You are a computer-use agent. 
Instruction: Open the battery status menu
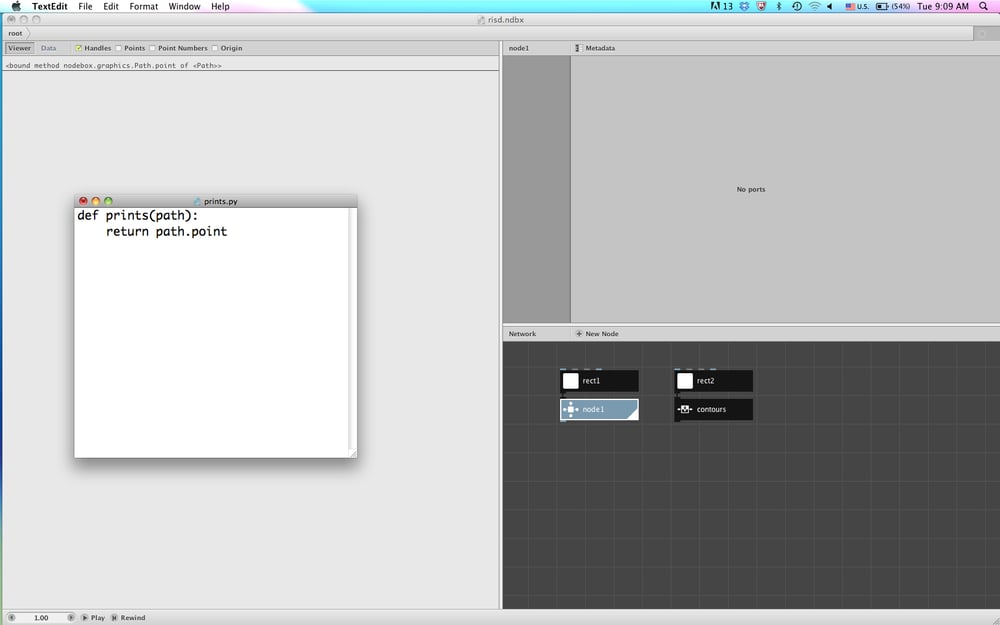(x=893, y=6)
